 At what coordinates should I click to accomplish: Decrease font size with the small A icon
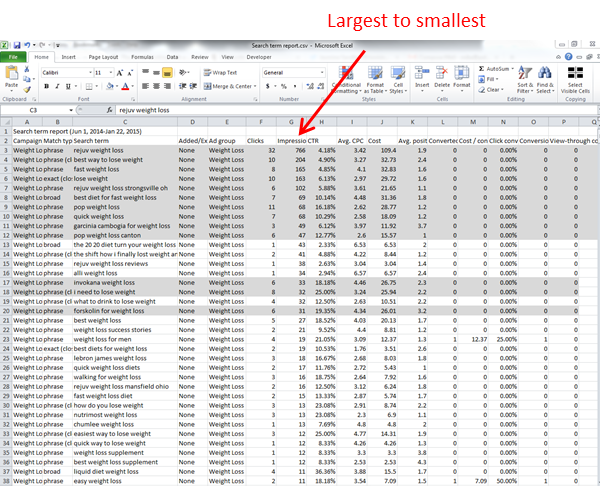130,73
